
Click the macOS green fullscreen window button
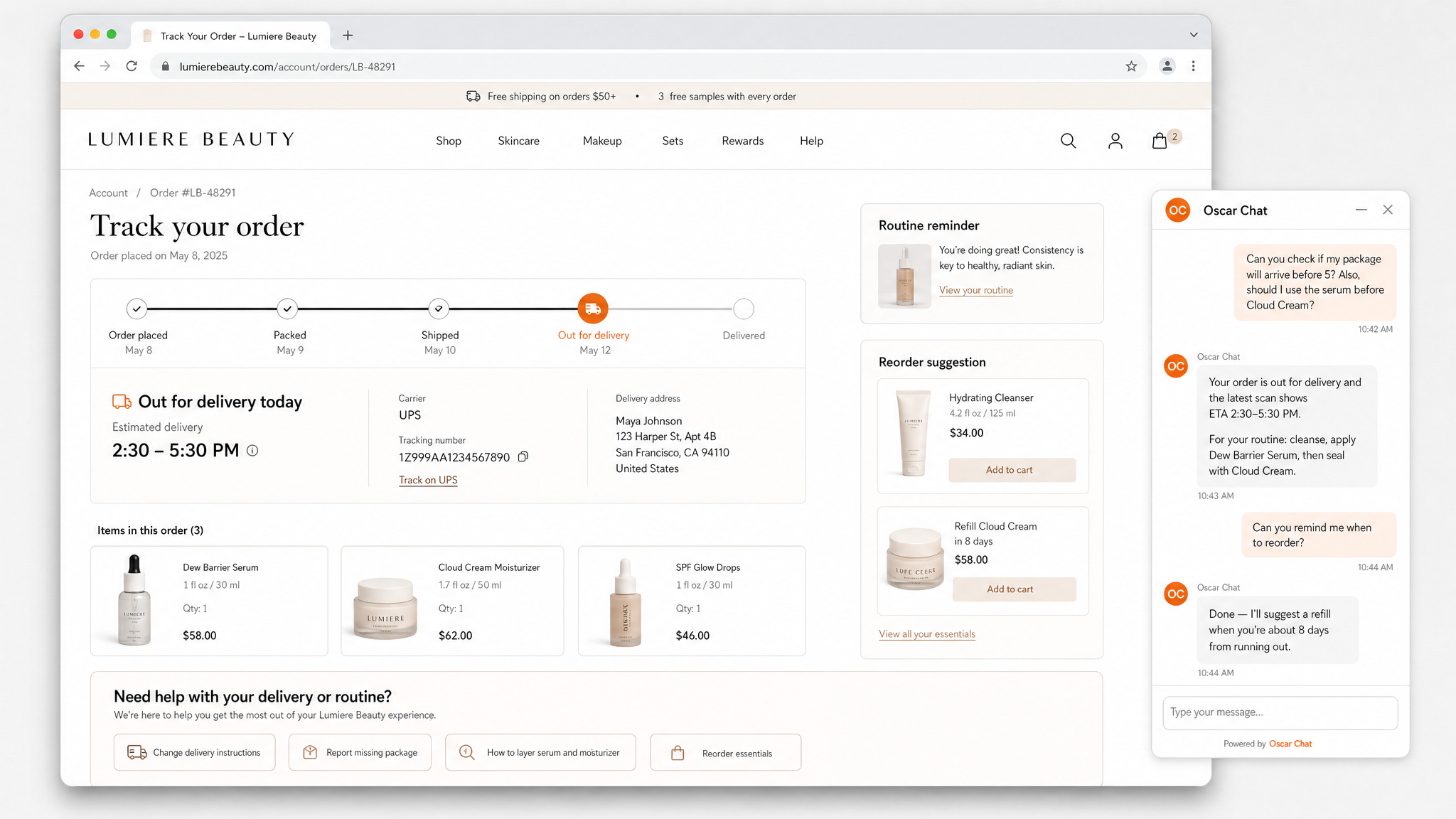[x=112, y=34]
